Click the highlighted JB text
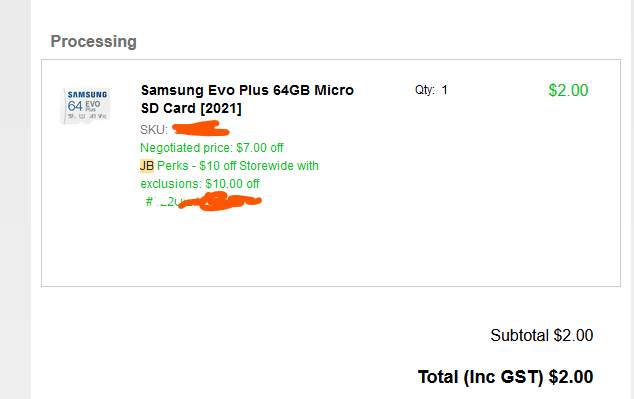Viewport: 634px width, 399px height. 147,166
